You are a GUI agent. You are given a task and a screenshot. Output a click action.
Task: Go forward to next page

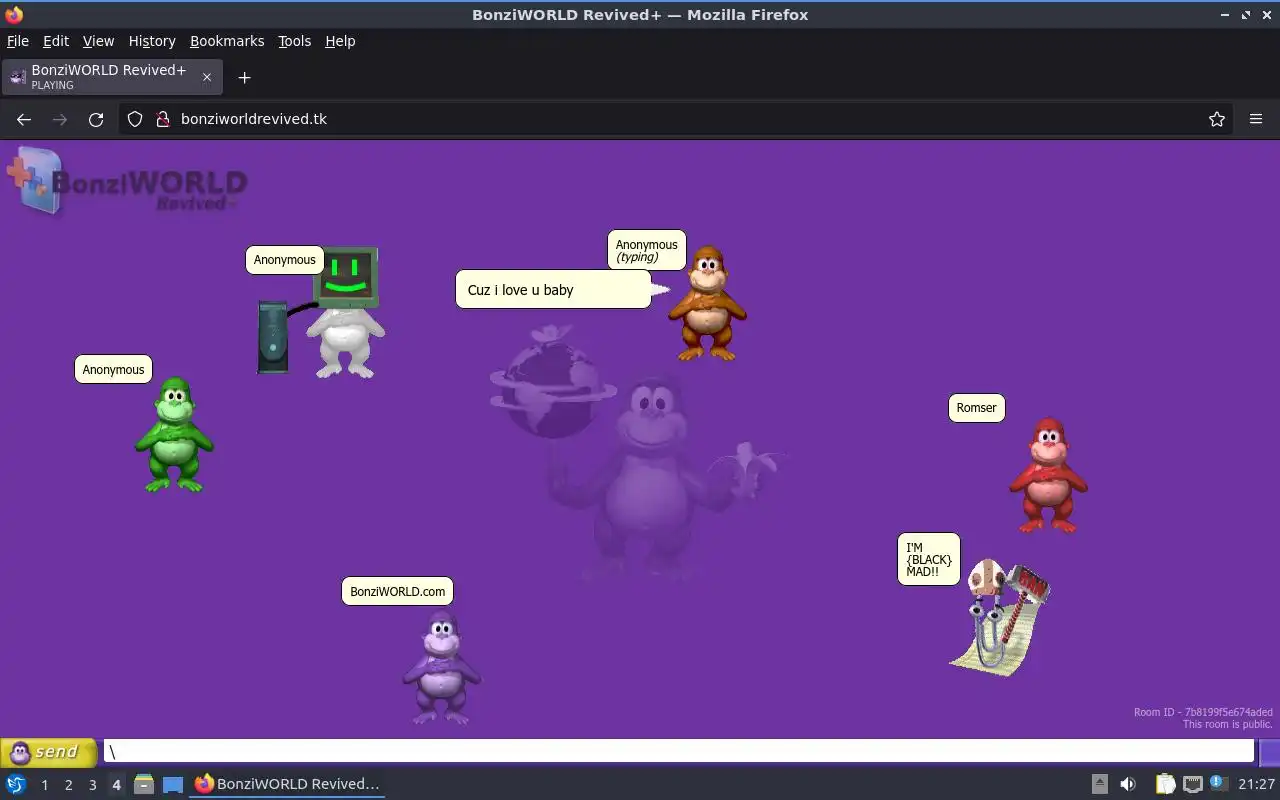[x=60, y=119]
